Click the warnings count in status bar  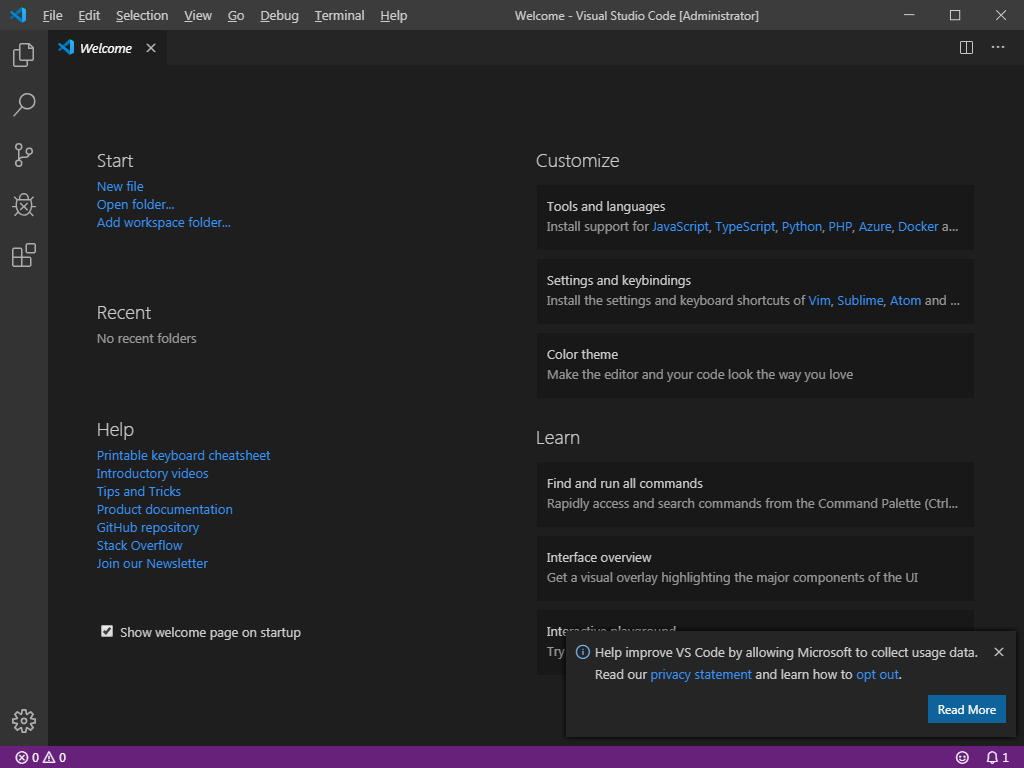[55, 758]
